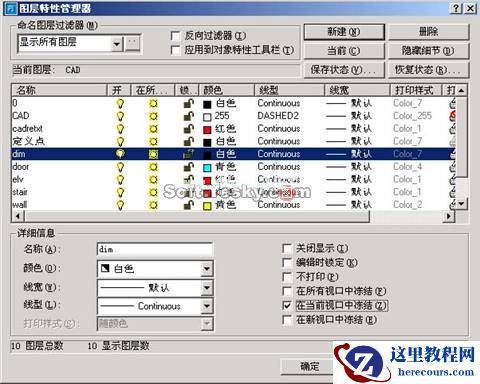
Task: Click the plot printer icon for CAD layer
Action: 453,116
